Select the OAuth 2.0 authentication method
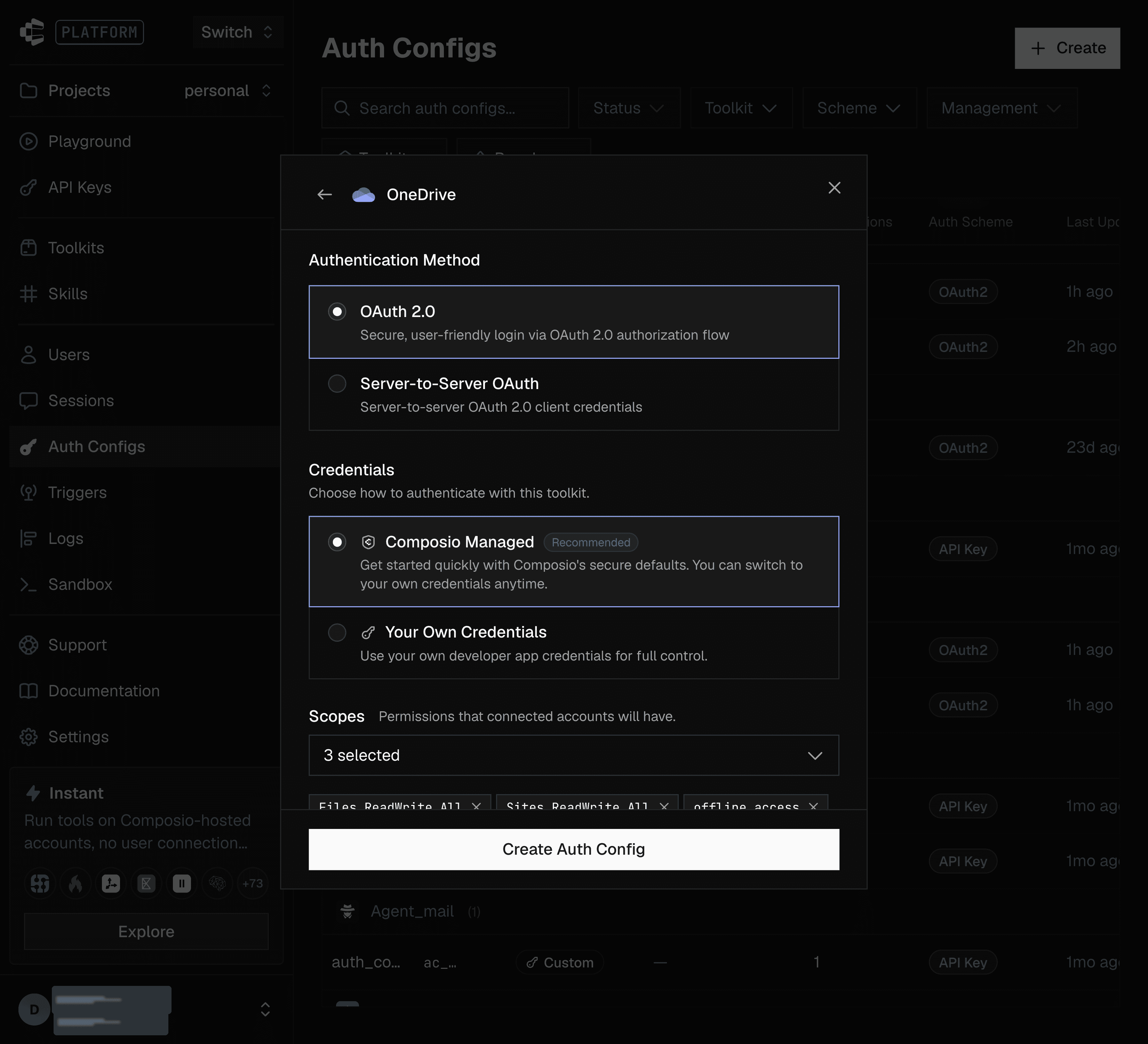 573,322
